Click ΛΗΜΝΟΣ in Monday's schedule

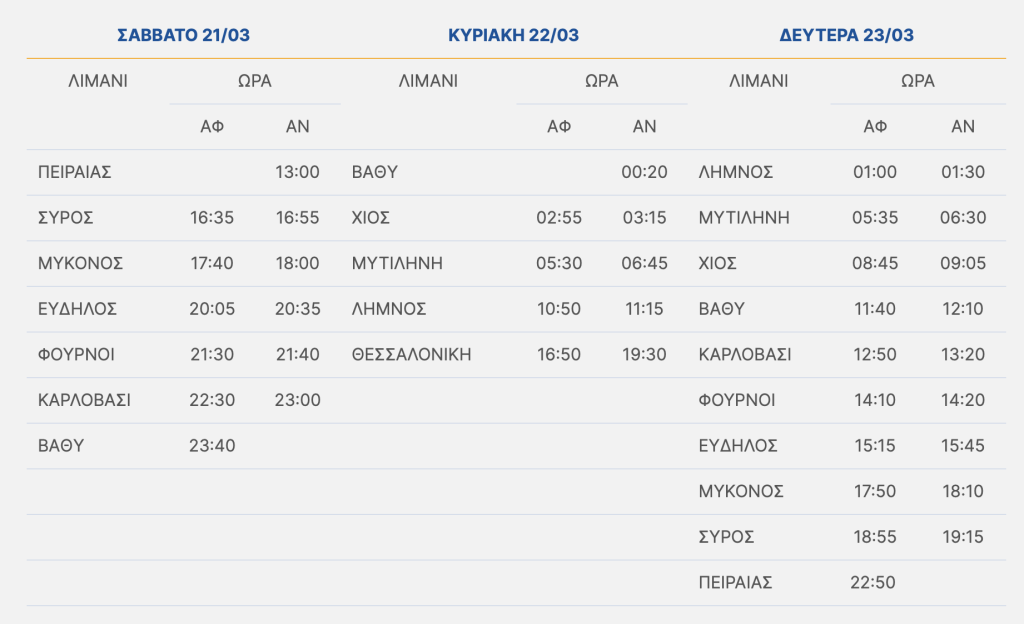click(x=736, y=172)
